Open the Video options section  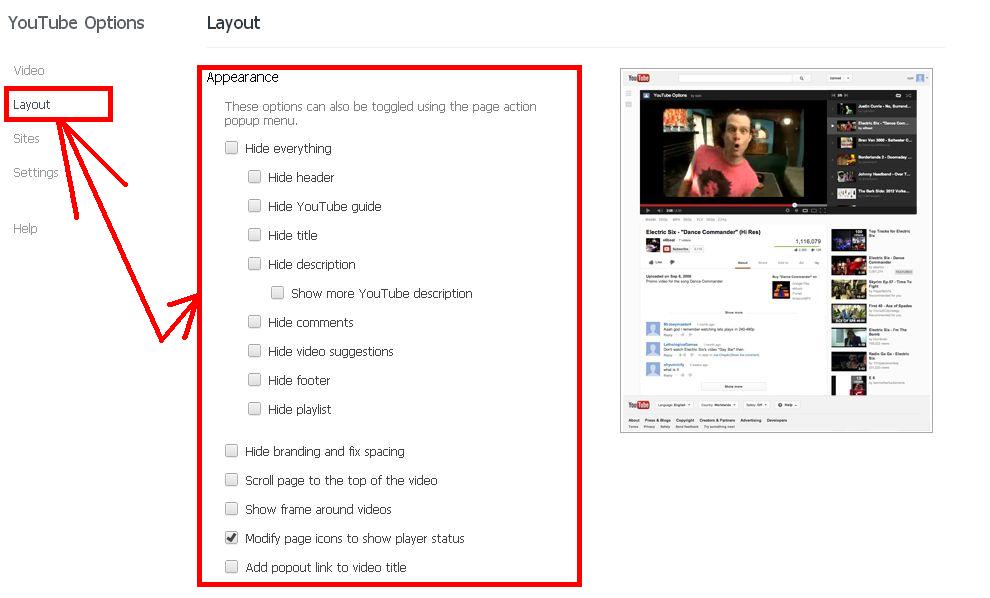(29, 71)
